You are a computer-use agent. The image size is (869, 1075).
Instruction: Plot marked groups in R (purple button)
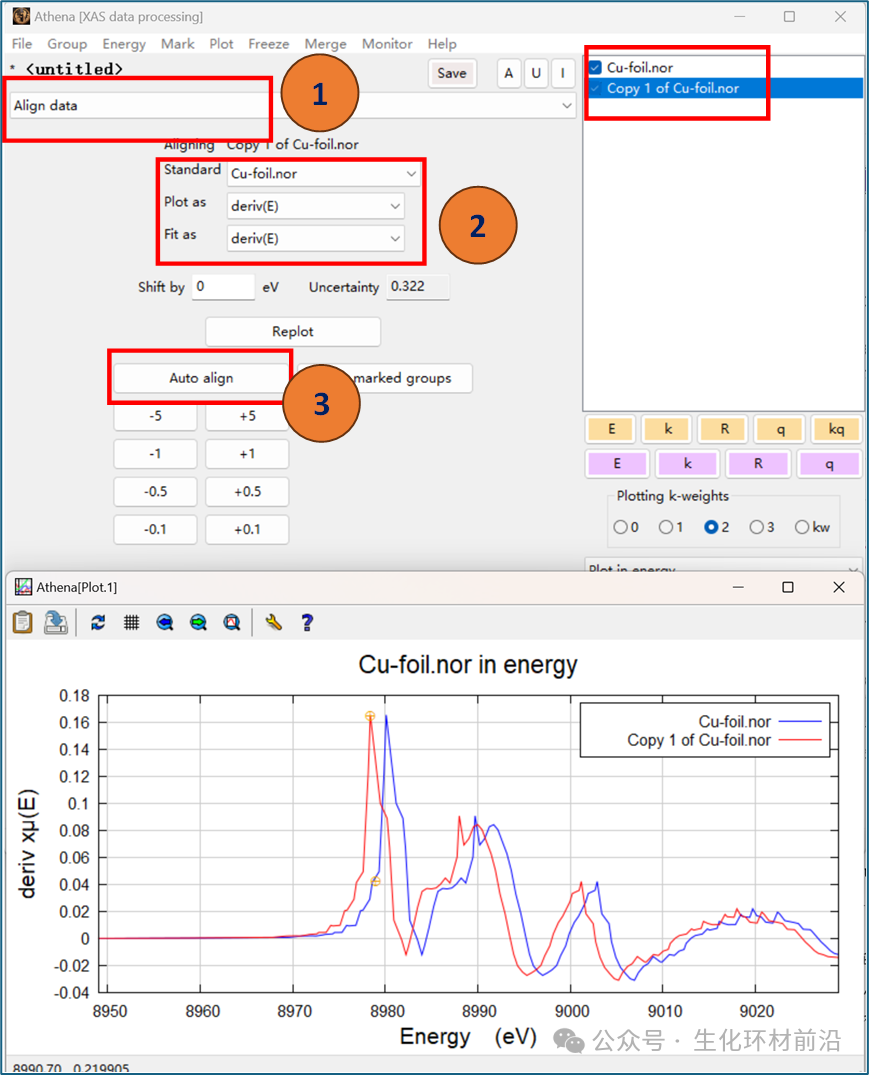pyautogui.click(x=758, y=463)
